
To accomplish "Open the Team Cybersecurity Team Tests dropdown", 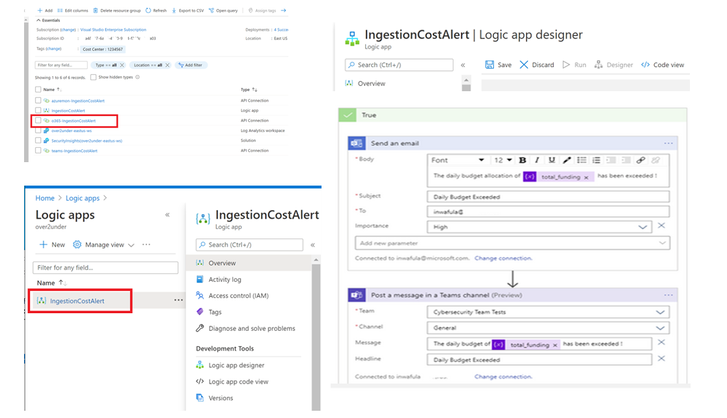I will [660, 312].
